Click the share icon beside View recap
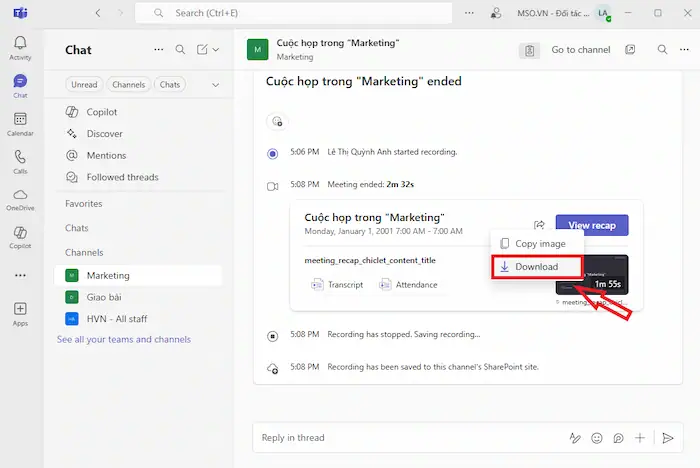Viewport: 700px width, 468px height. (x=539, y=225)
